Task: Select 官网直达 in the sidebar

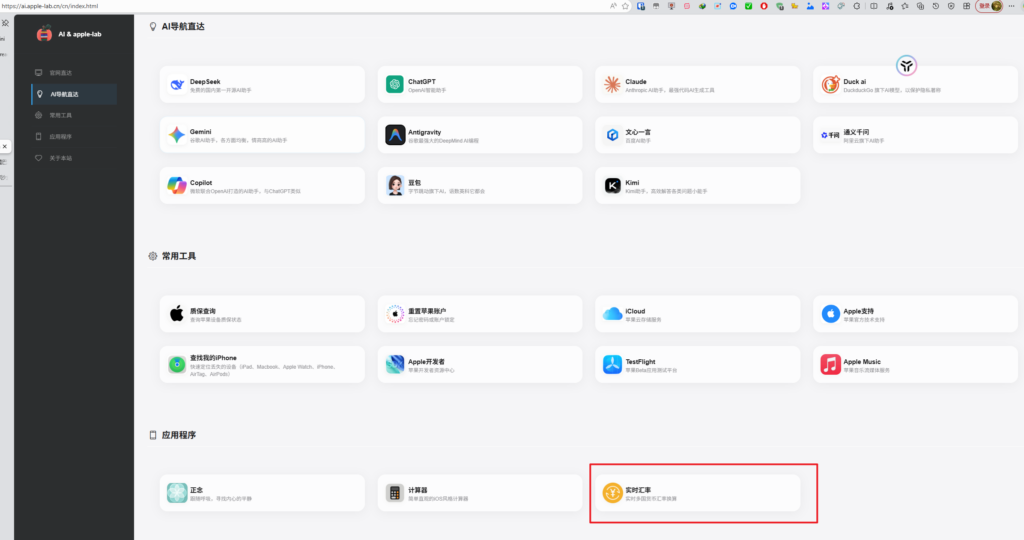Action: [x=61, y=73]
